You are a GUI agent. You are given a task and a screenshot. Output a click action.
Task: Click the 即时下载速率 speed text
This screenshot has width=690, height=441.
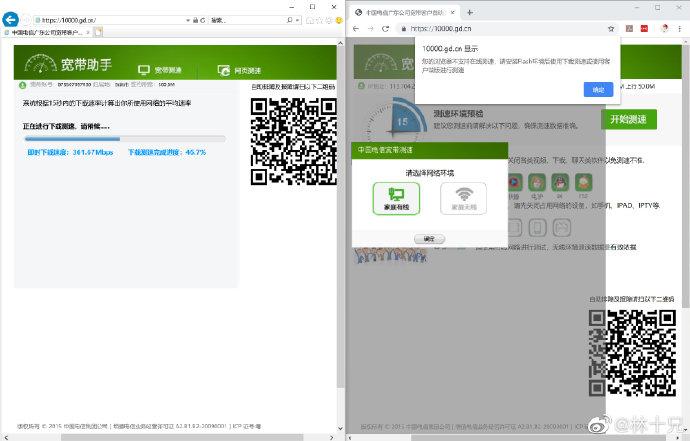click(x=70, y=152)
